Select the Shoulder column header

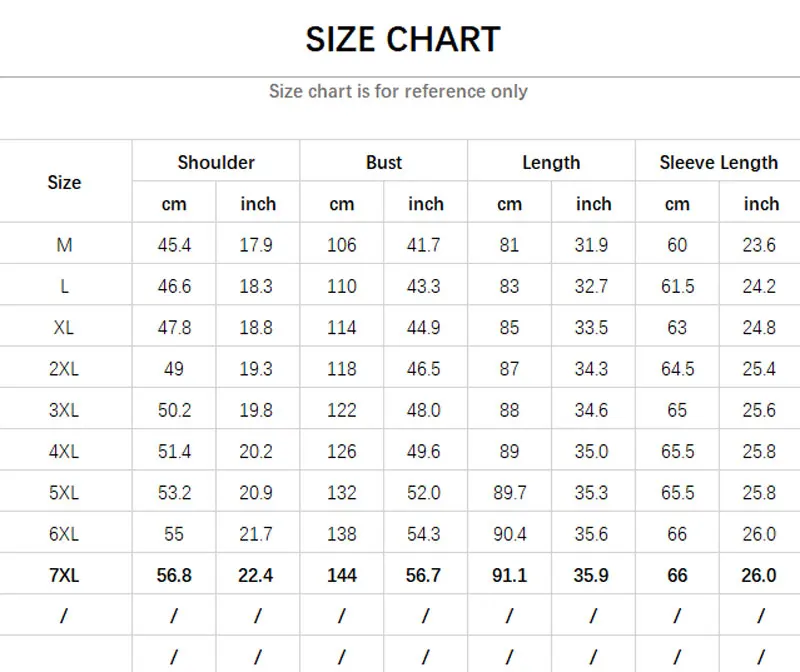[216, 162]
